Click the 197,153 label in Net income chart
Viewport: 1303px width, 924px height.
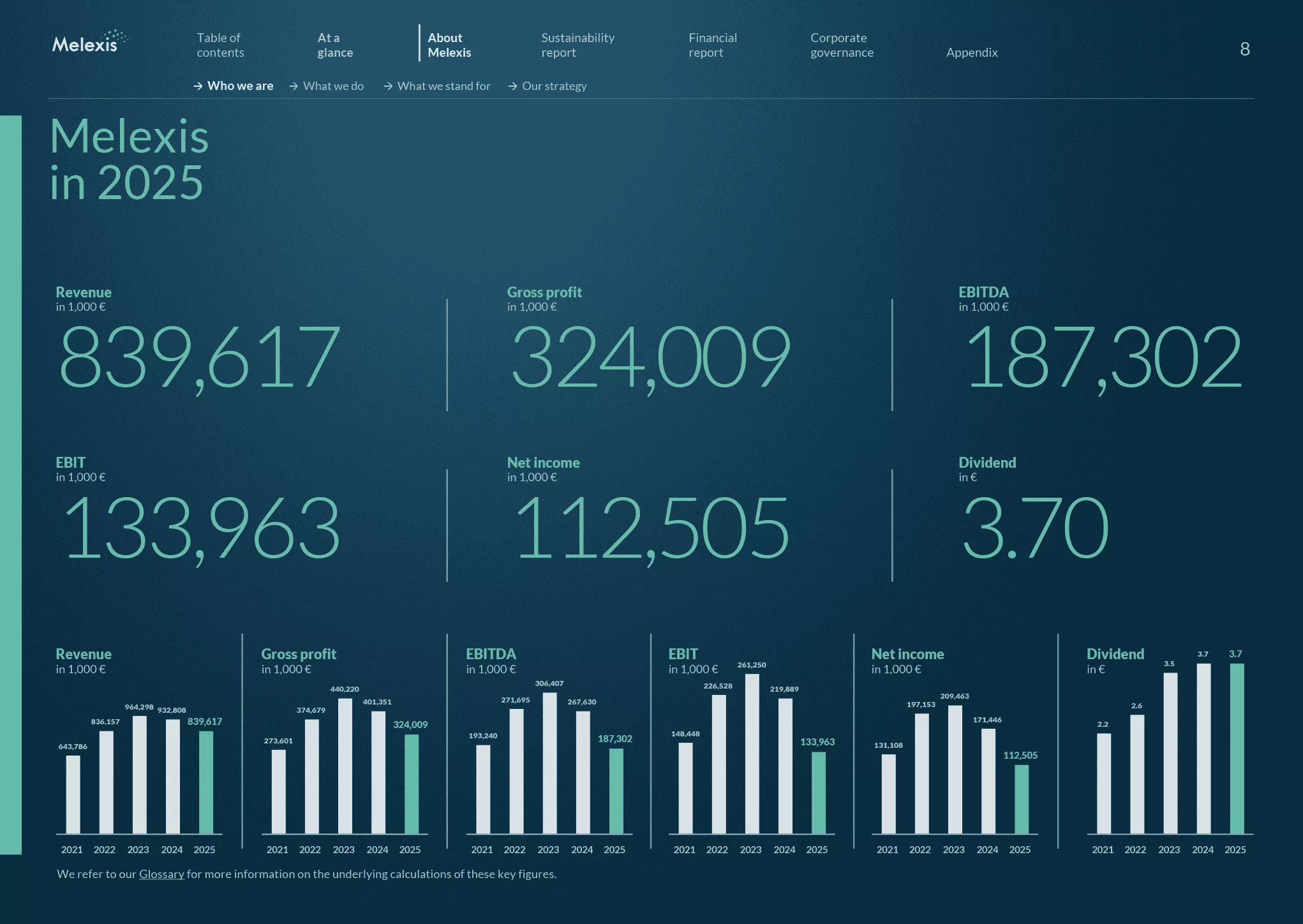tap(921, 704)
